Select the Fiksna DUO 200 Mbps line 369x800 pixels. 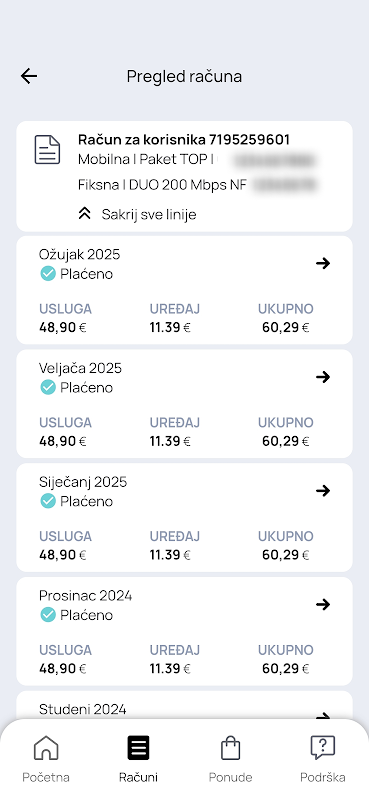click(198, 185)
